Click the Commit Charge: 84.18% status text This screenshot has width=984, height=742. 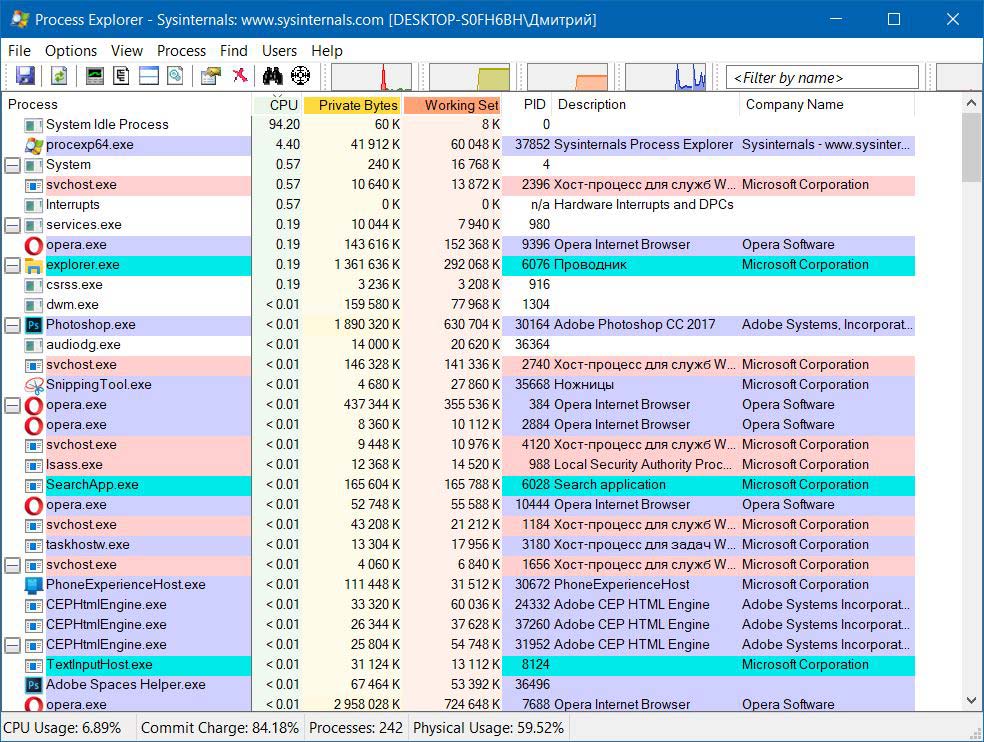220,728
